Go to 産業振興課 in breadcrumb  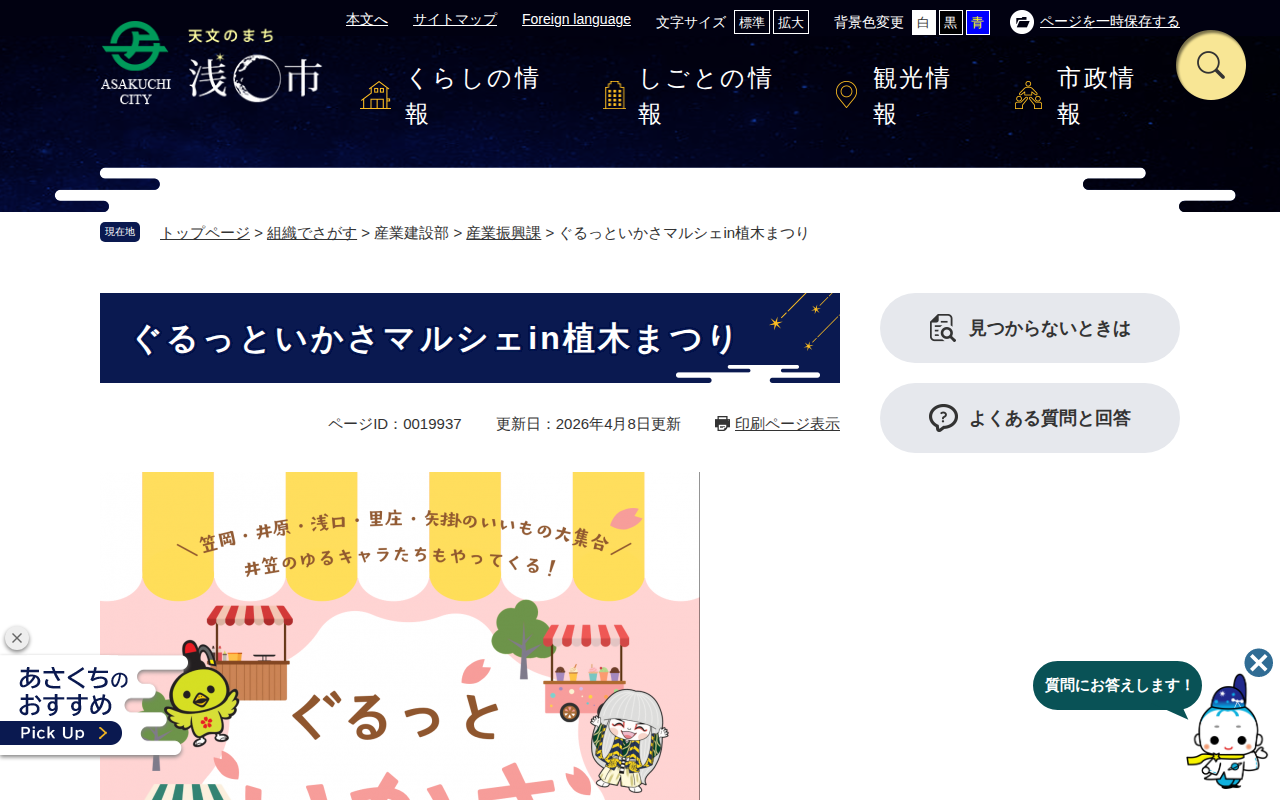(503, 233)
